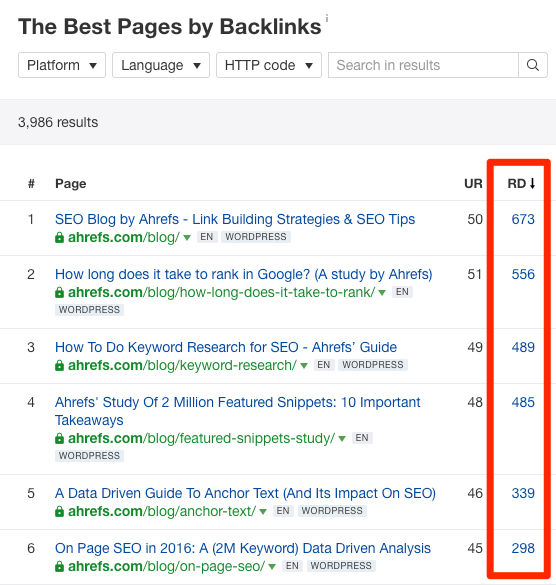Viewport: 556px width, 585px height.
Task: Open the HTTP code filter dropdown
Action: pyautogui.click(x=269, y=65)
